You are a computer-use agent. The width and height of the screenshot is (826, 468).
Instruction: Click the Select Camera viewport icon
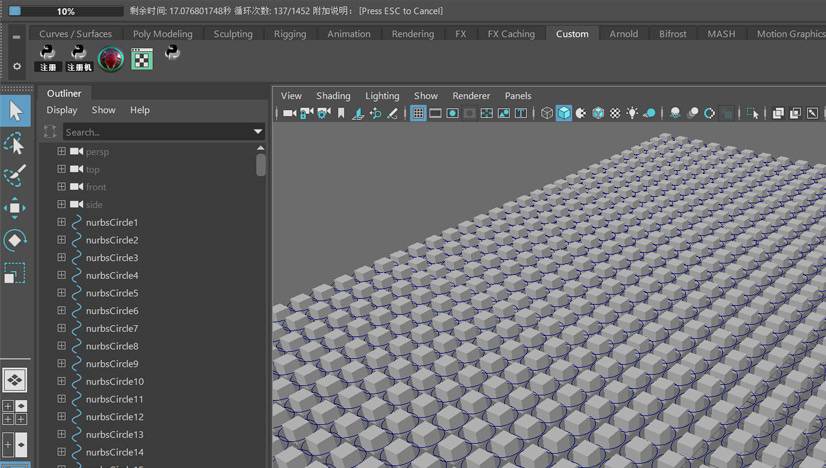289,113
